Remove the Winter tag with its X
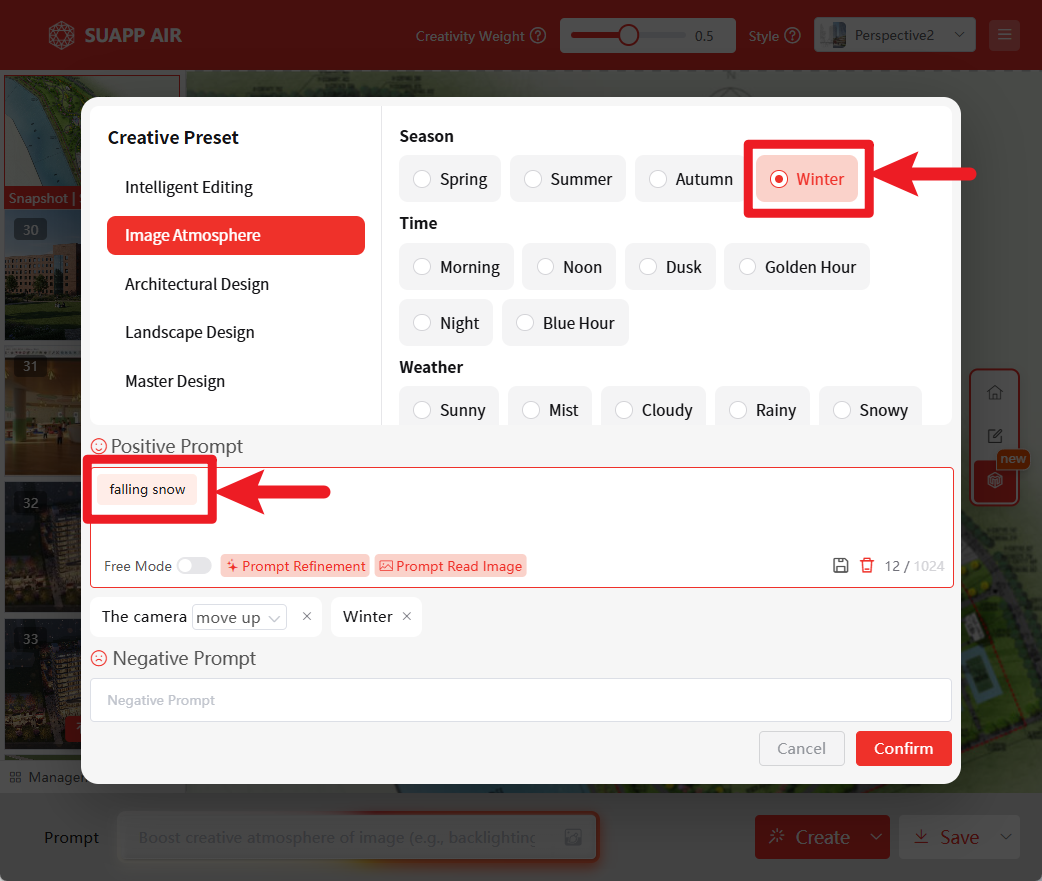The width and height of the screenshot is (1042, 881). click(407, 617)
